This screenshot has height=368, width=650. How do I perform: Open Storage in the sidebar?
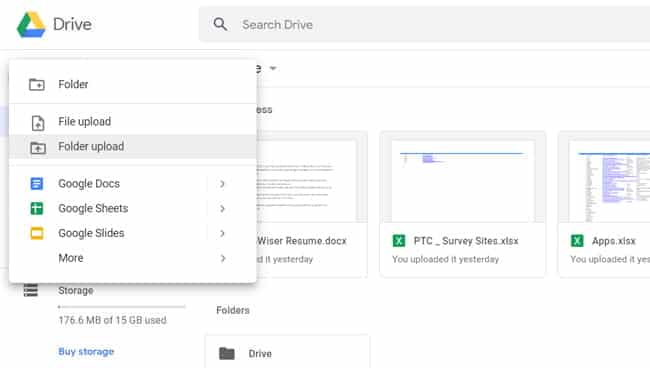click(x=75, y=291)
